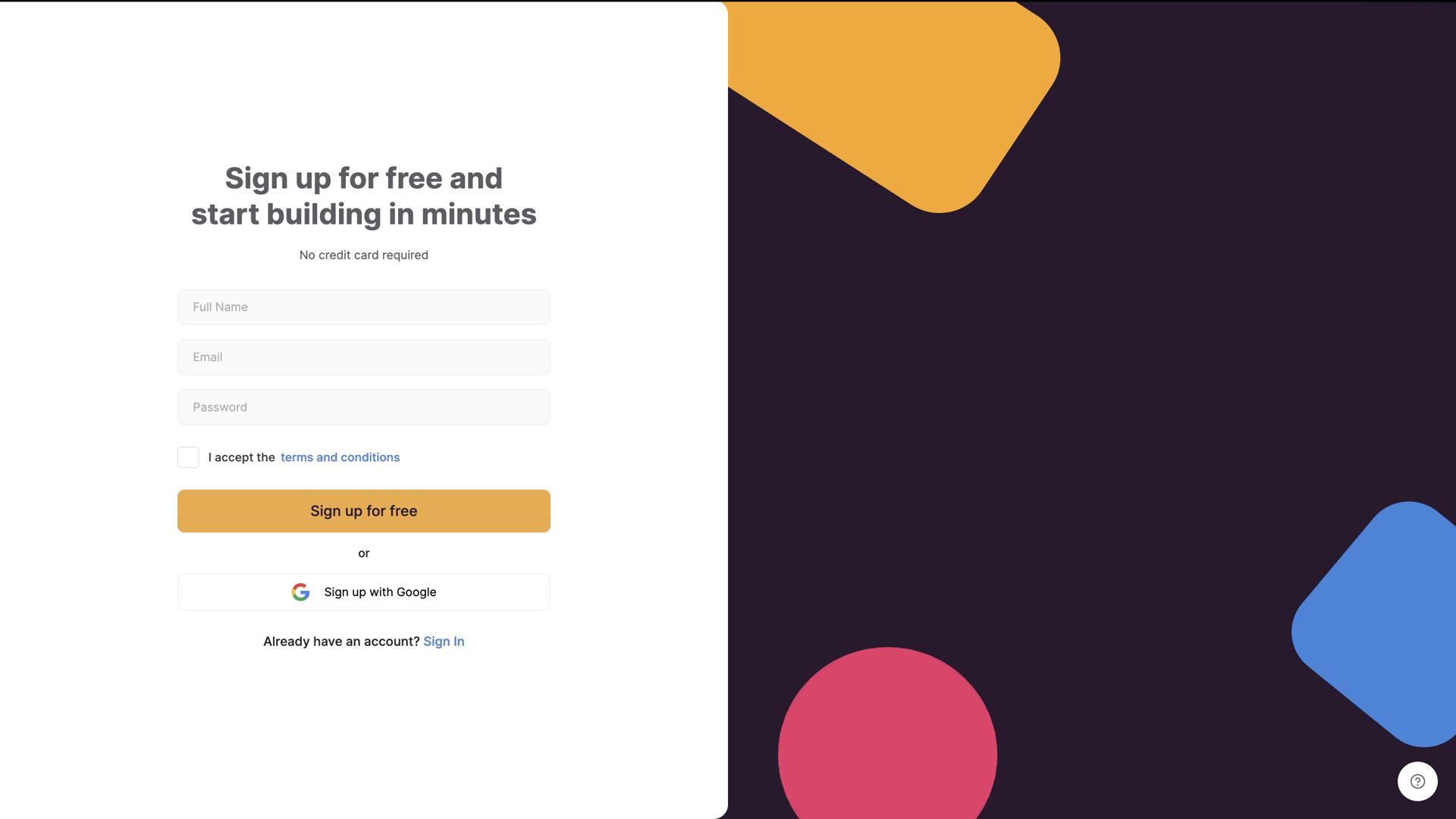1456x819 pixels.
Task: Click the 'Already have an account?' text
Action: pos(341,642)
